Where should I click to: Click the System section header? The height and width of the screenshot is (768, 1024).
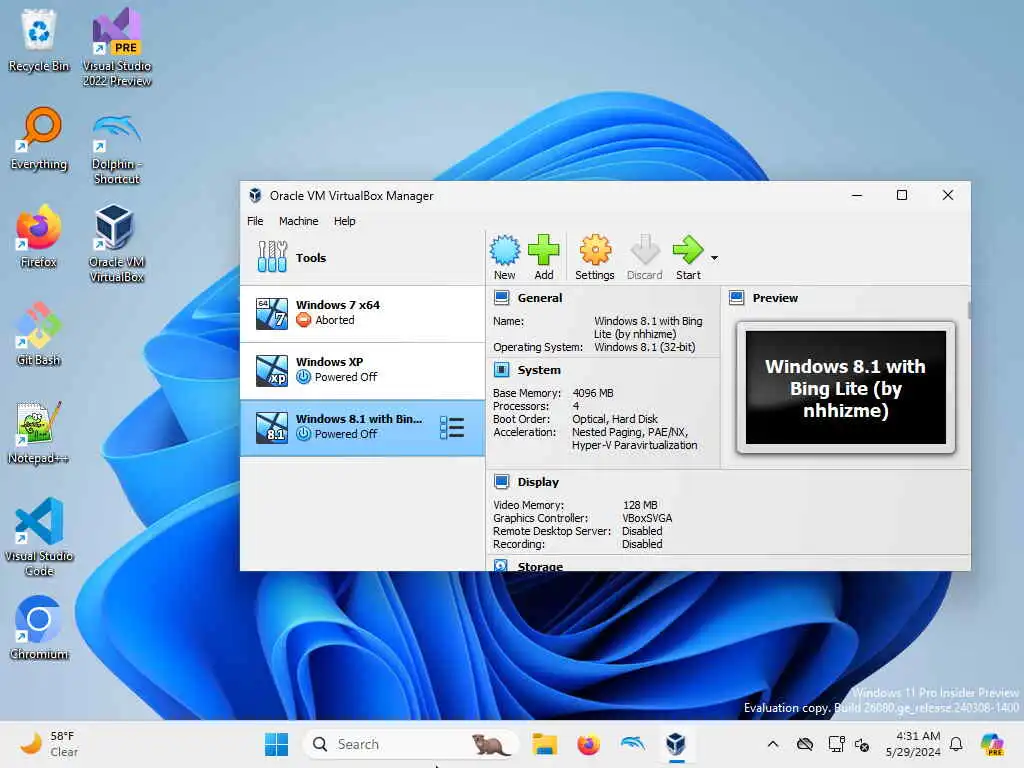pos(539,370)
